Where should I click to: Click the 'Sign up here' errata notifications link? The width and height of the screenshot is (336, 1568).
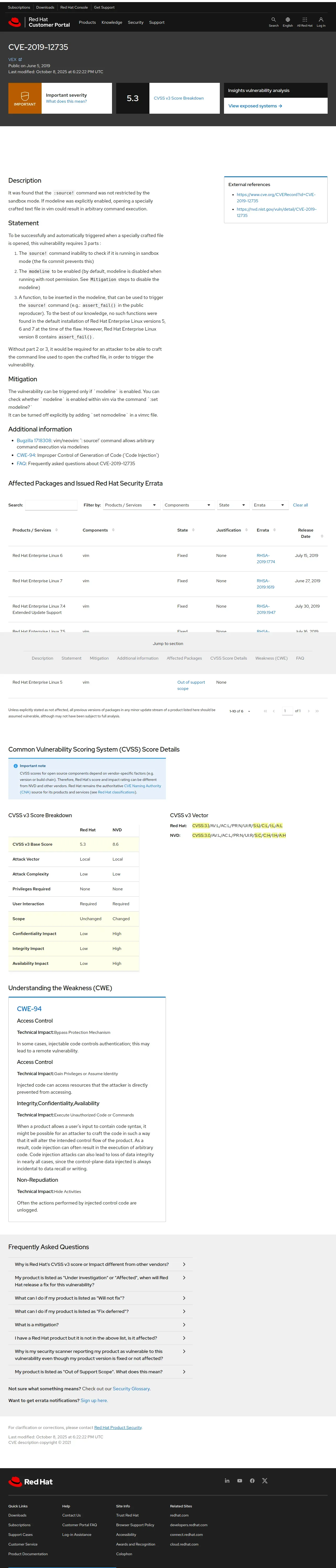(x=94, y=1400)
